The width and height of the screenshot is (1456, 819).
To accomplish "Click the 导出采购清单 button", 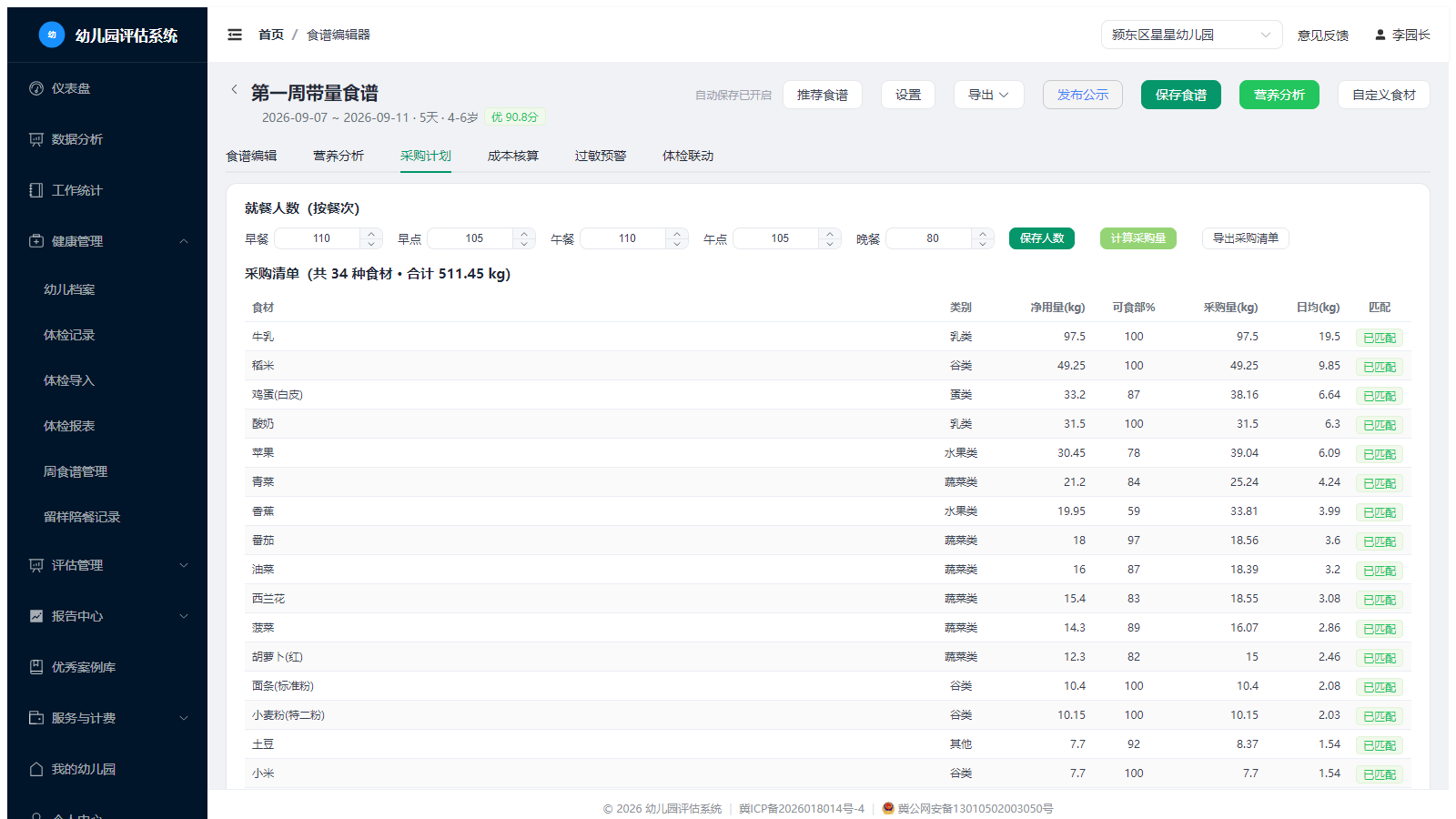I will click(1246, 238).
